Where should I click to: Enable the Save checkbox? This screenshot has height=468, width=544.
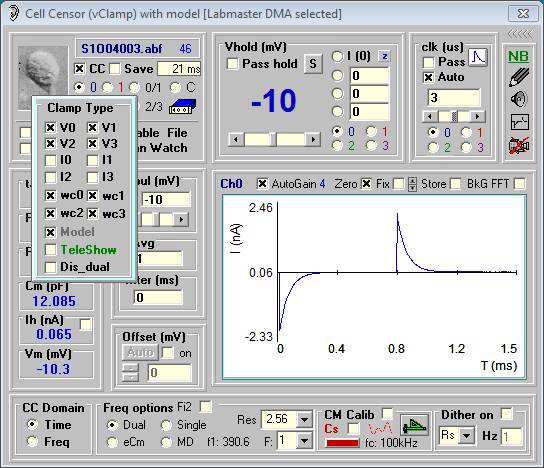[114, 68]
